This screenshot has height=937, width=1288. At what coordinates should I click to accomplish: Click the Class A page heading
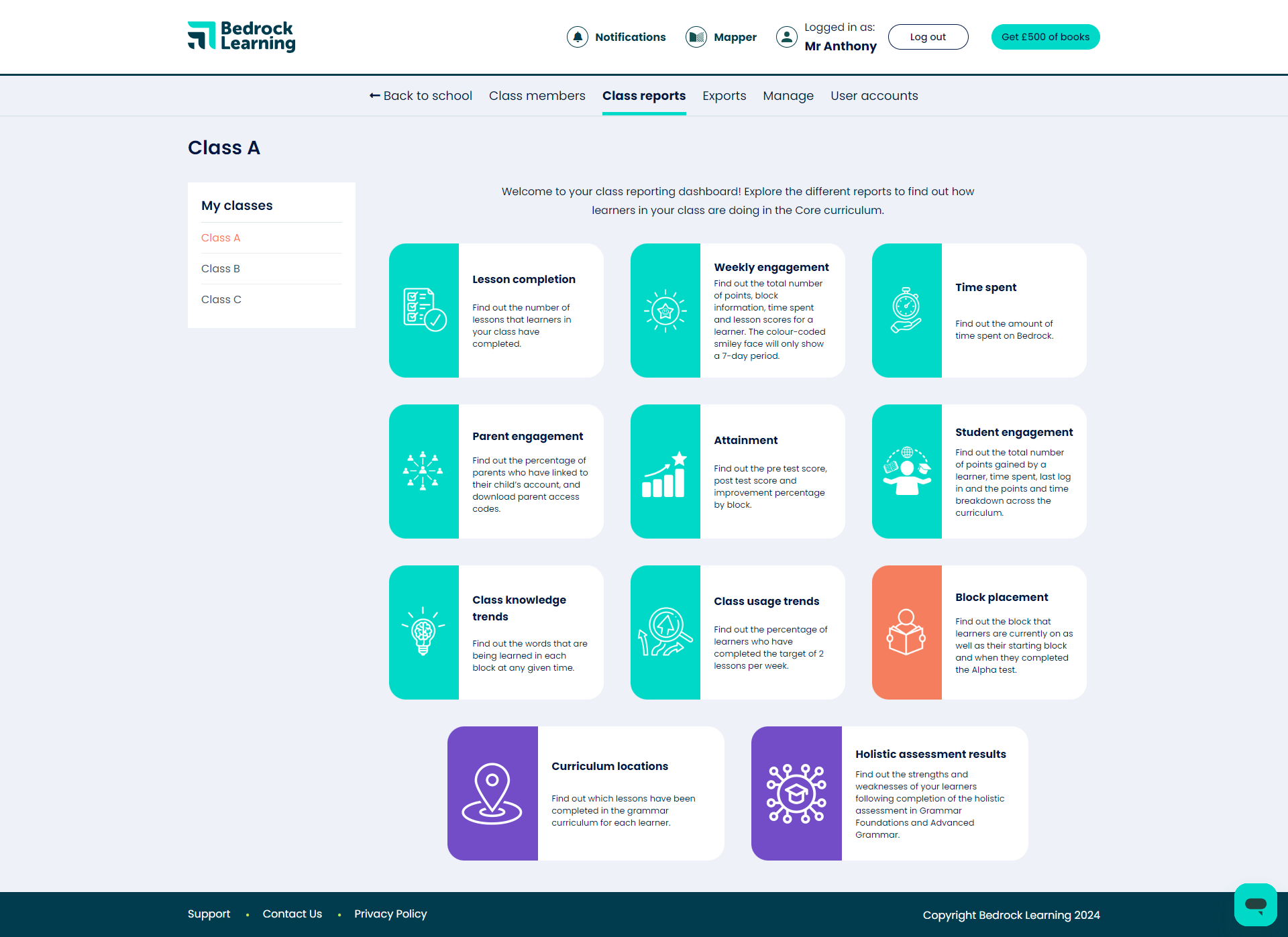[224, 148]
